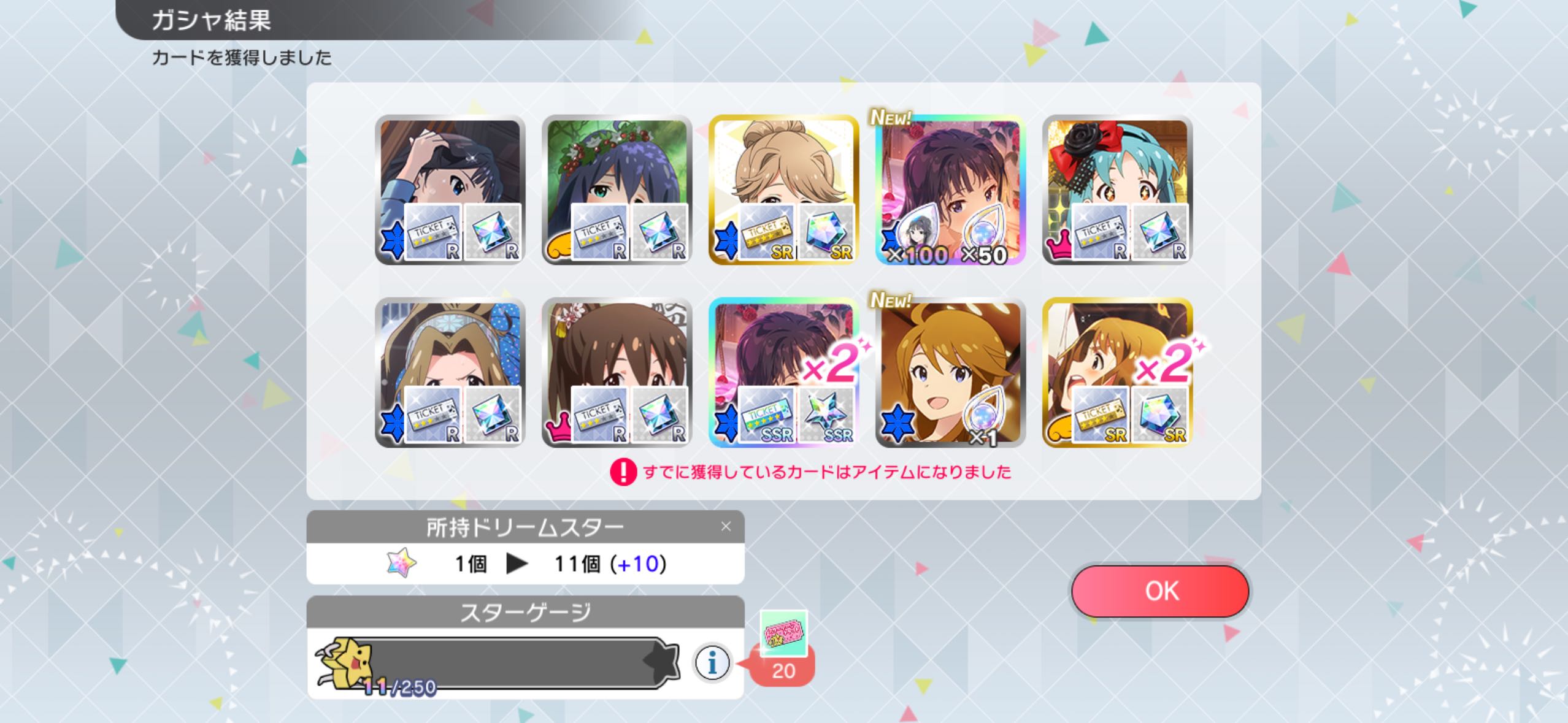Viewport: 1568px width, 723px height.
Task: Select the teal-haired girl with black rose card
Action: (1117, 189)
